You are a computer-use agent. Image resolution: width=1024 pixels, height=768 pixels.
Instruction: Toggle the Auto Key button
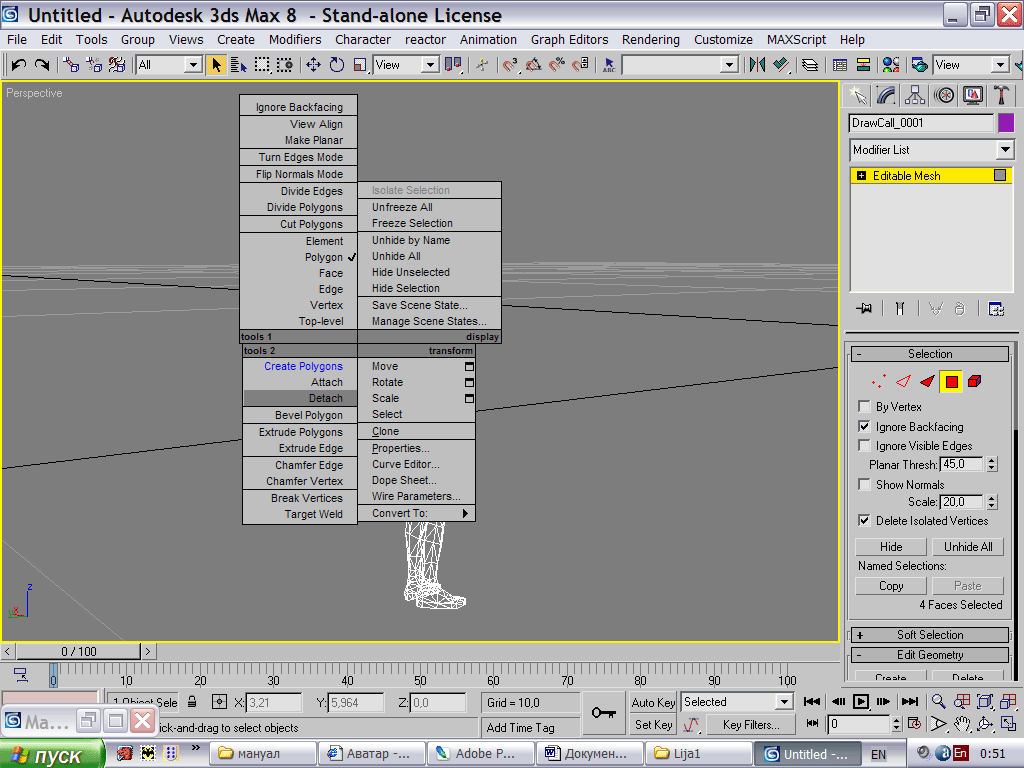pos(653,702)
